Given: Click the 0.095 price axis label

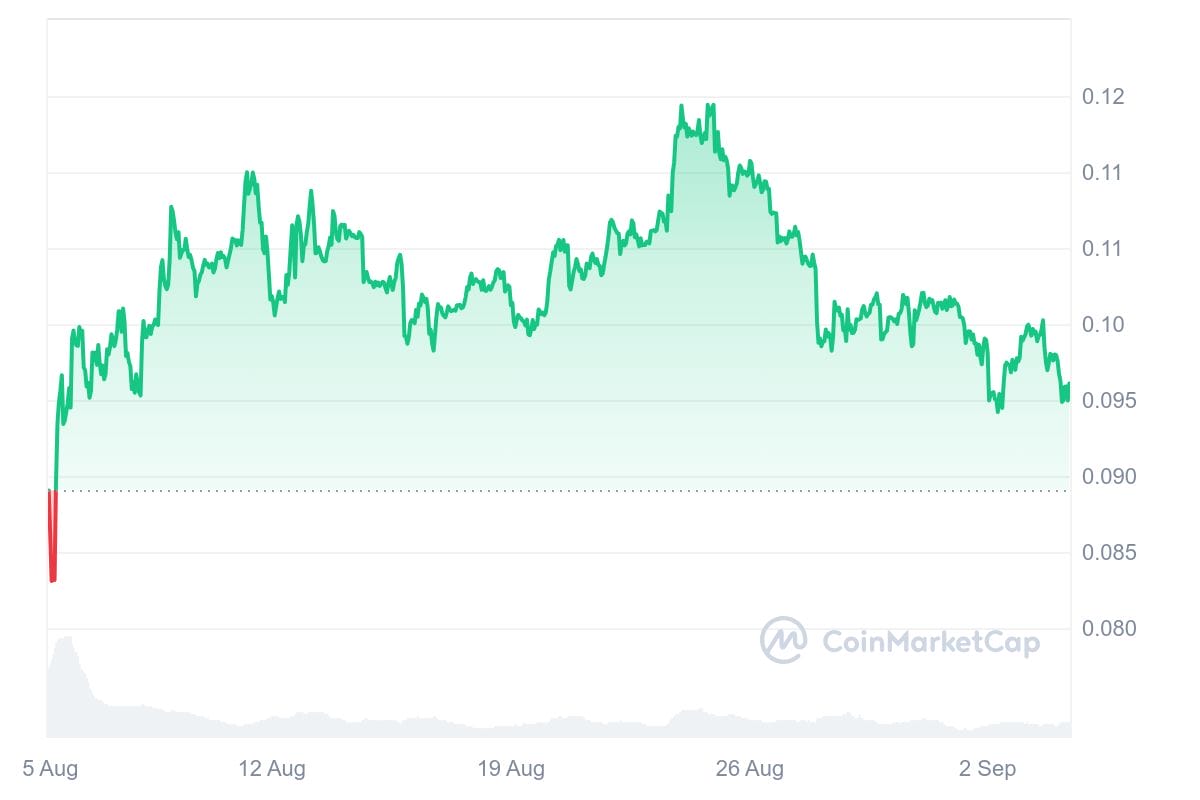Looking at the screenshot, I should click(1108, 401).
